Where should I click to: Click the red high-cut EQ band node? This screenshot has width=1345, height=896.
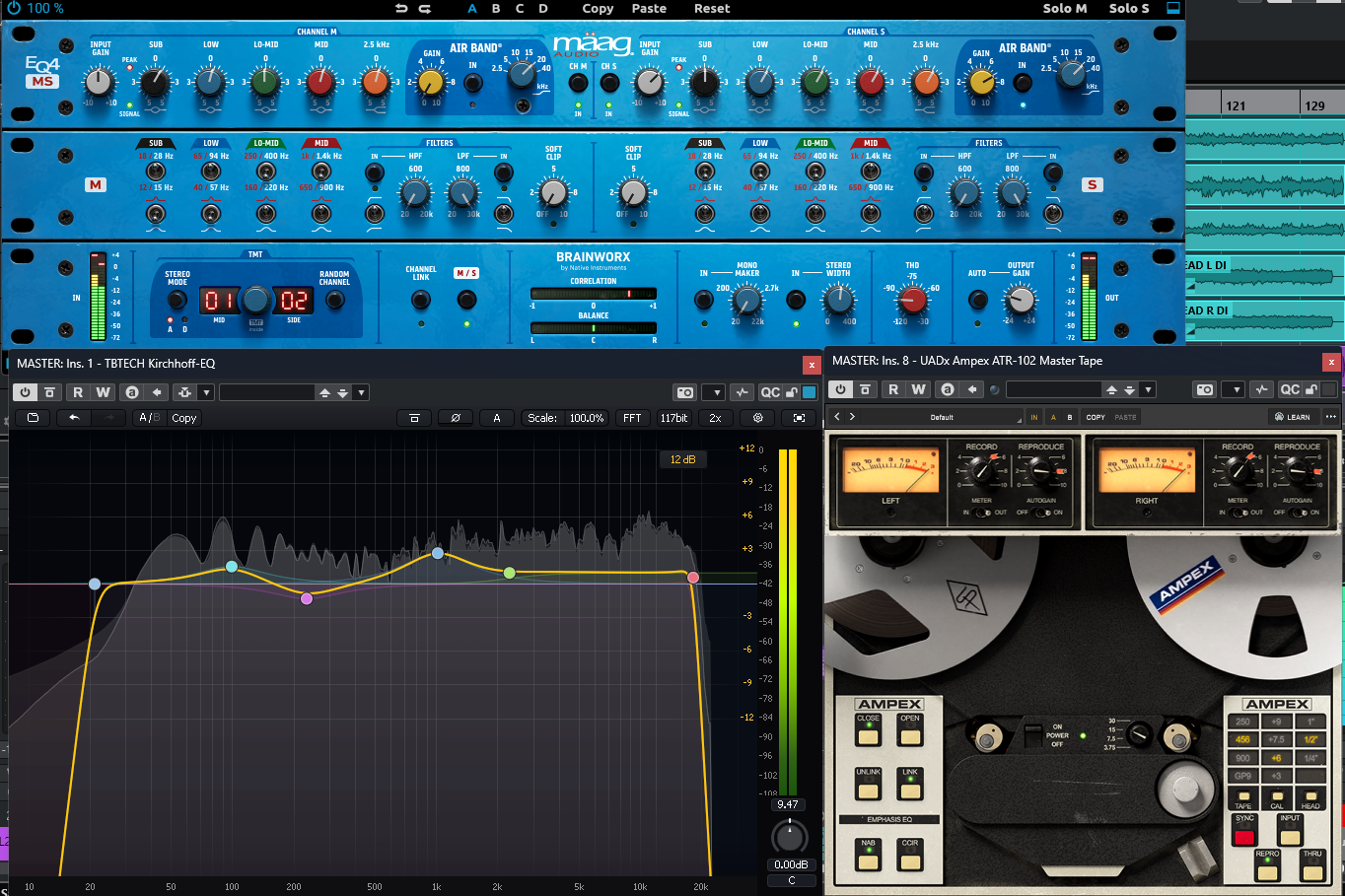point(693,578)
